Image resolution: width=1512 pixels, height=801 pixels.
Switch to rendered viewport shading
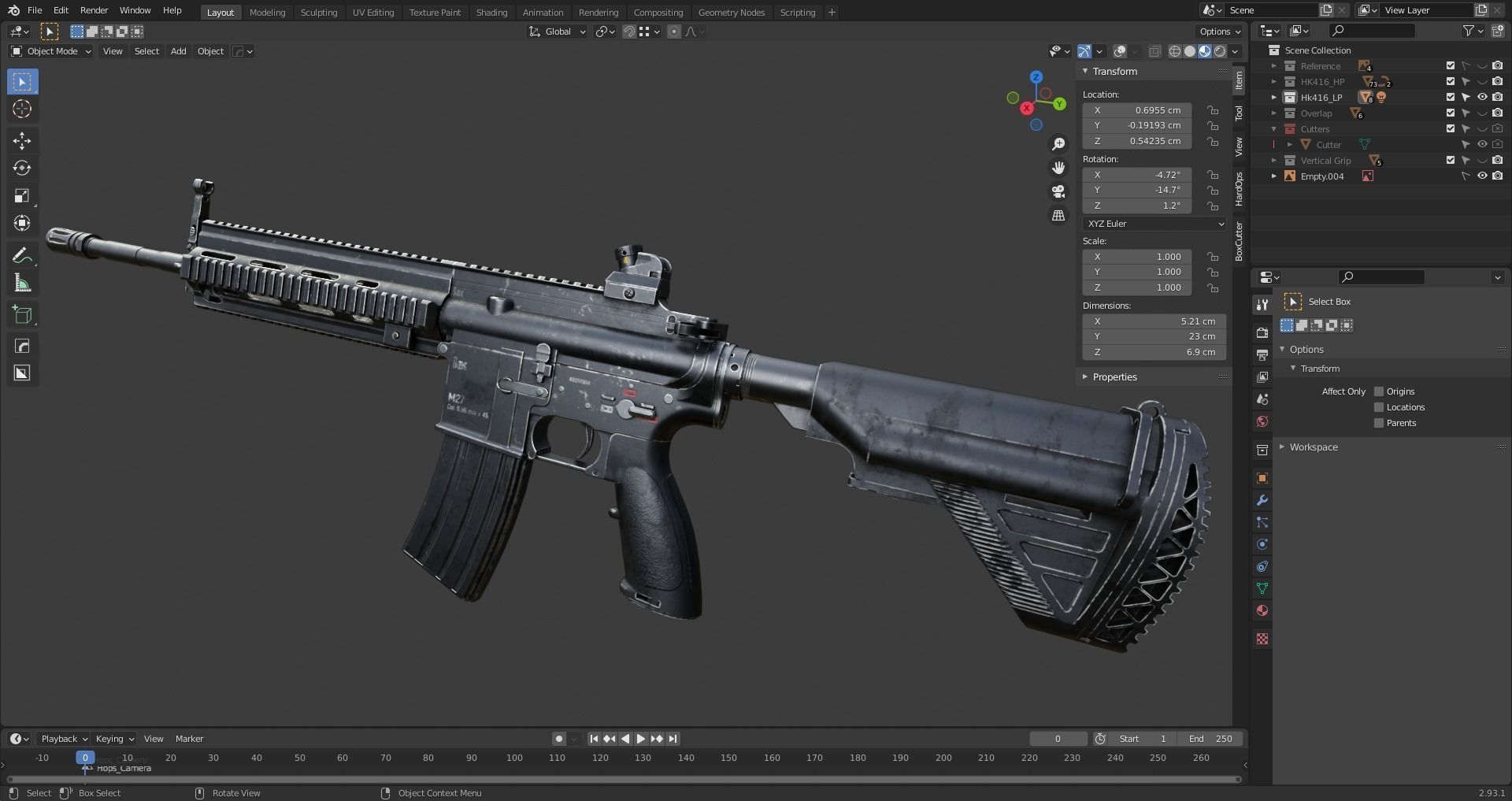[x=1220, y=51]
